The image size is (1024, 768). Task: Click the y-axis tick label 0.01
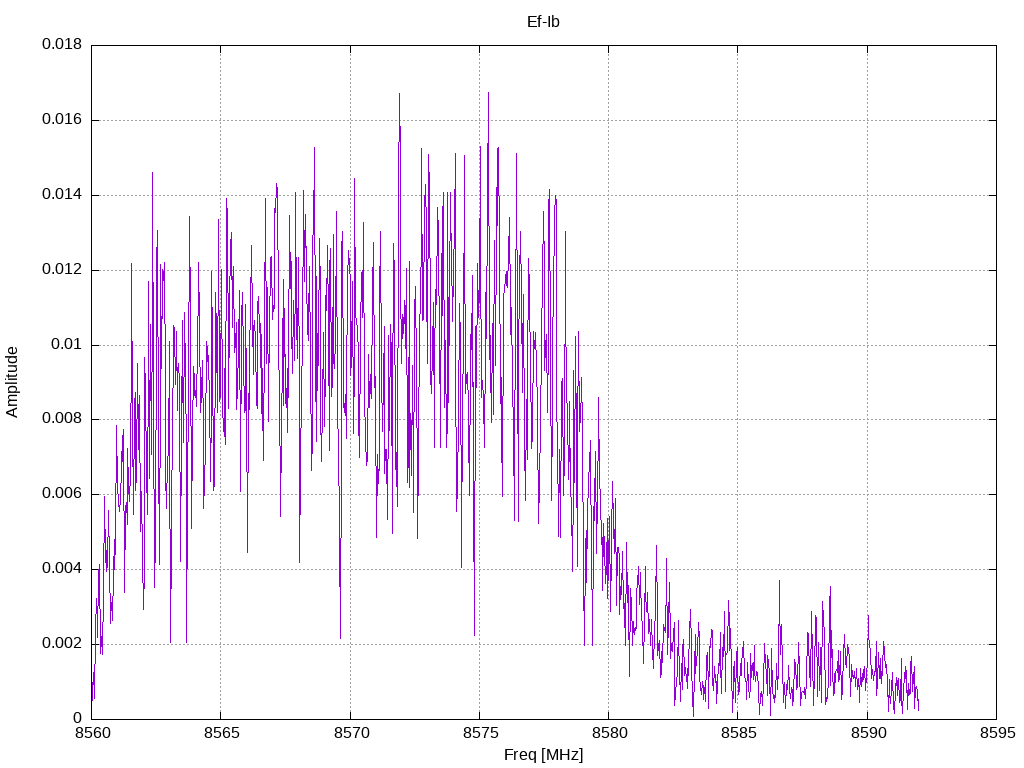67,344
